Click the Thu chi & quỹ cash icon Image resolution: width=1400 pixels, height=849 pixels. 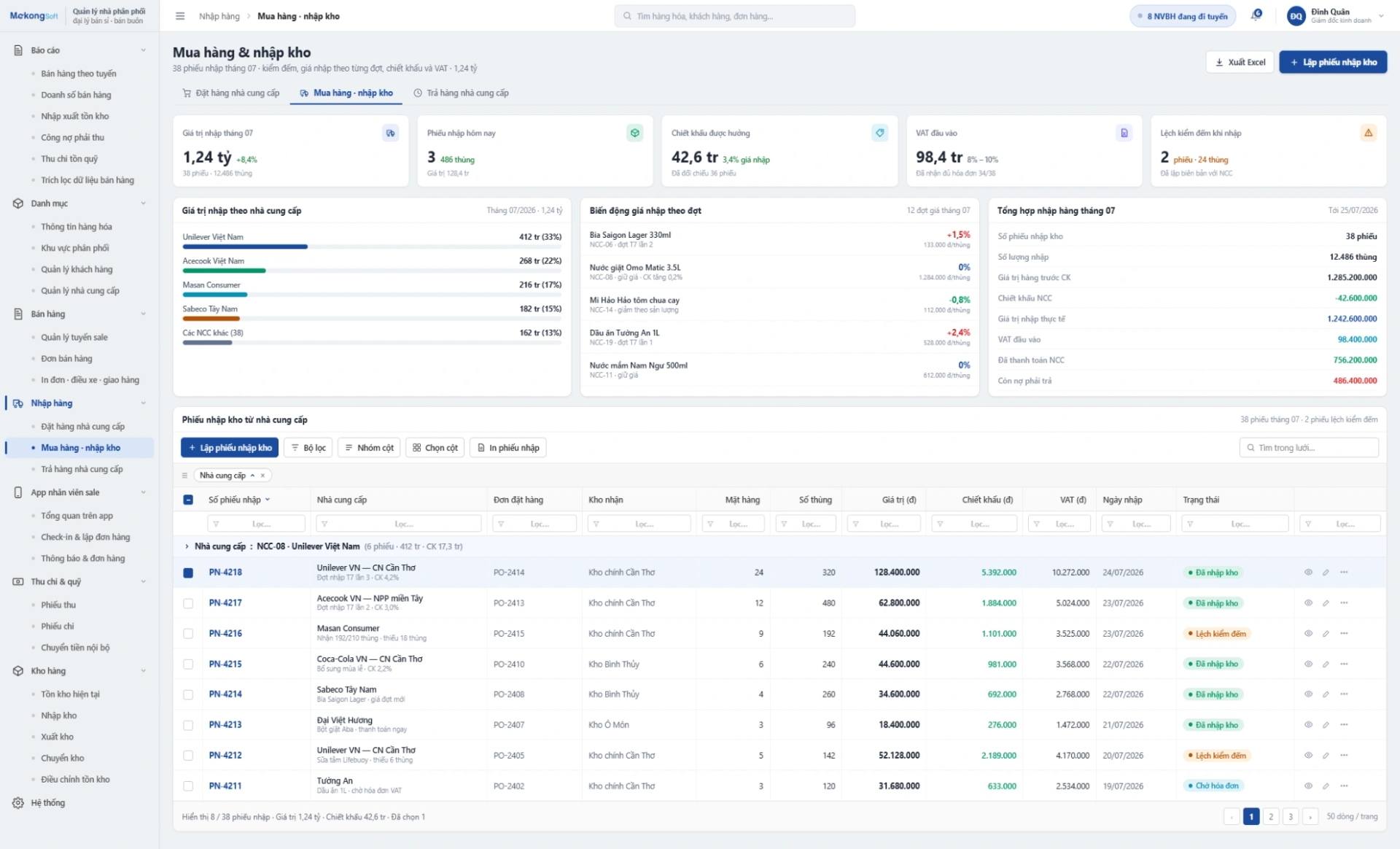[x=18, y=582]
